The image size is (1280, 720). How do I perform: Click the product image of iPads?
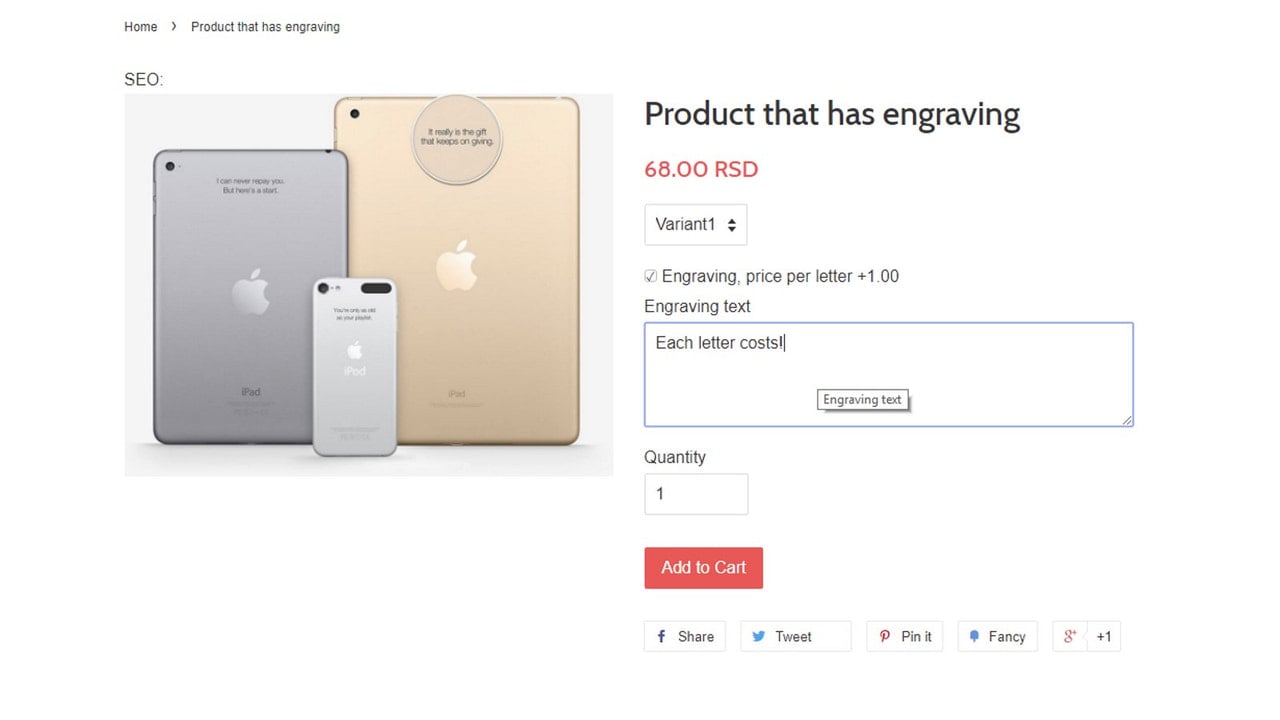point(369,285)
